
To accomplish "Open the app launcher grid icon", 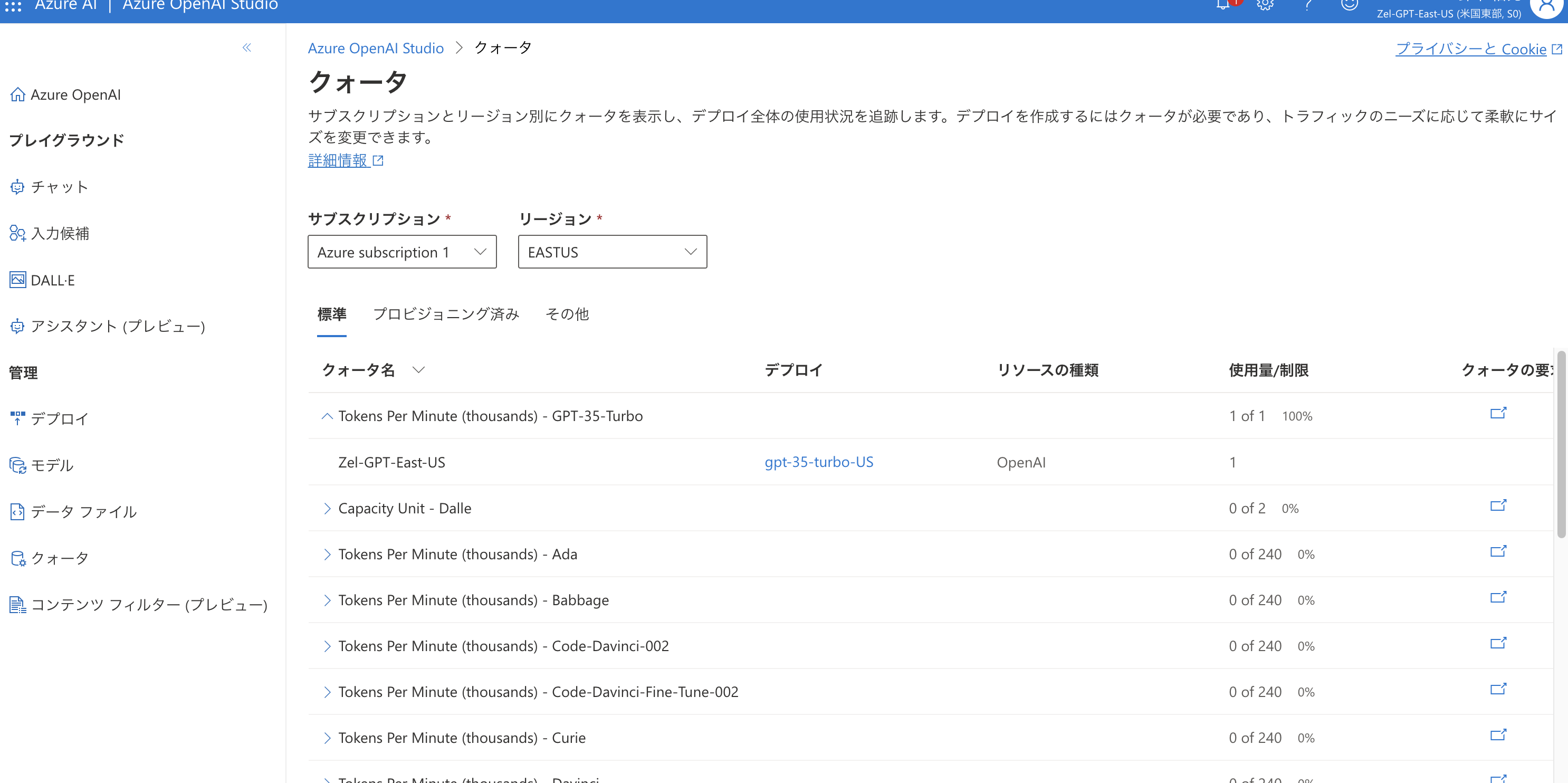I will (13, 6).
